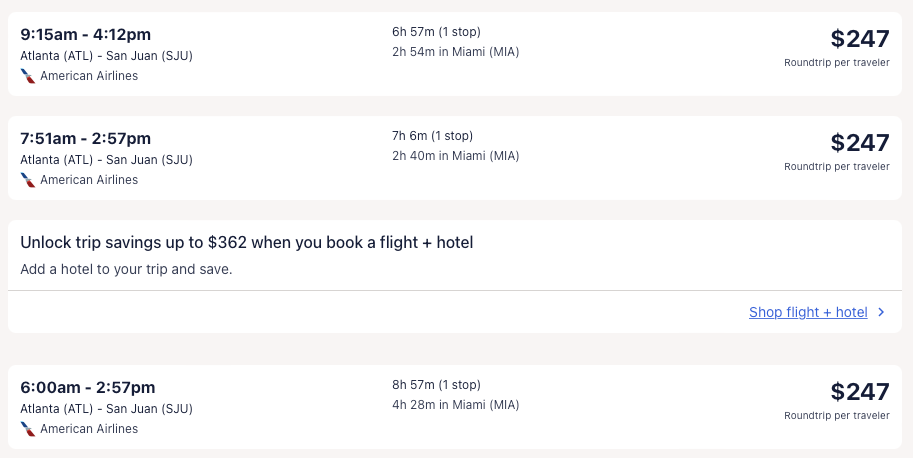This screenshot has width=913, height=458.
Task: Open the Shop flight + hotel link
Action: 808,312
